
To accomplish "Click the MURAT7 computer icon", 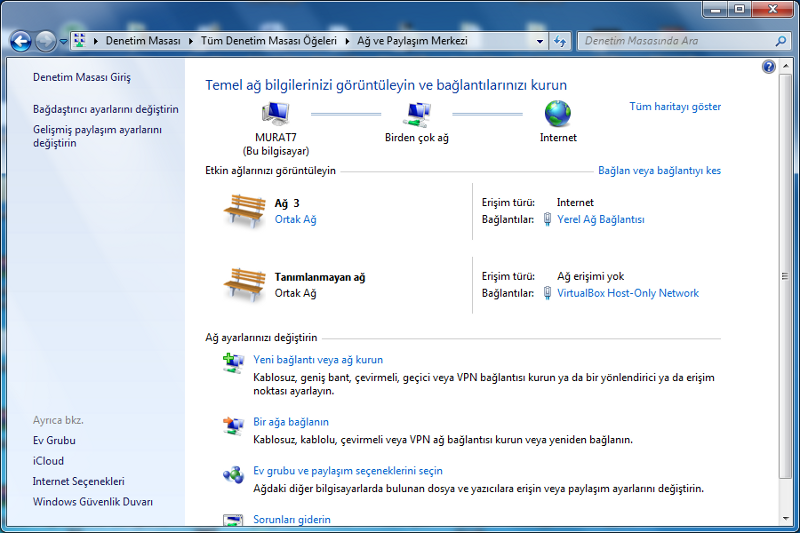I will click(276, 113).
